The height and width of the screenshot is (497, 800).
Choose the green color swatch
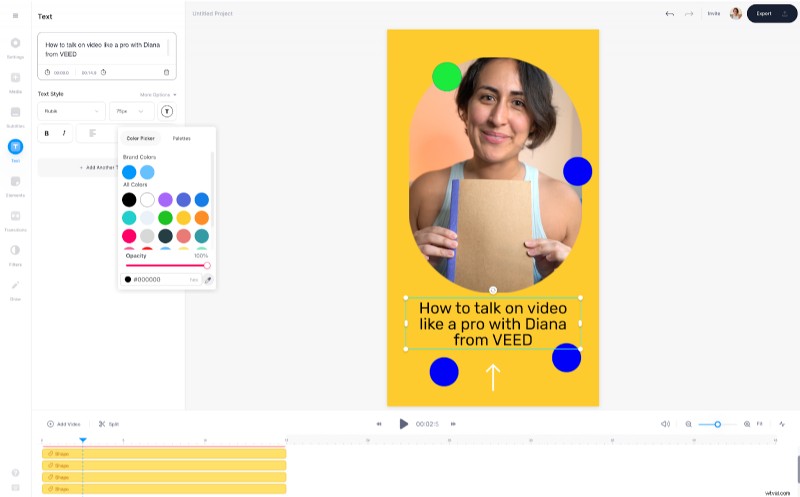[165, 218]
